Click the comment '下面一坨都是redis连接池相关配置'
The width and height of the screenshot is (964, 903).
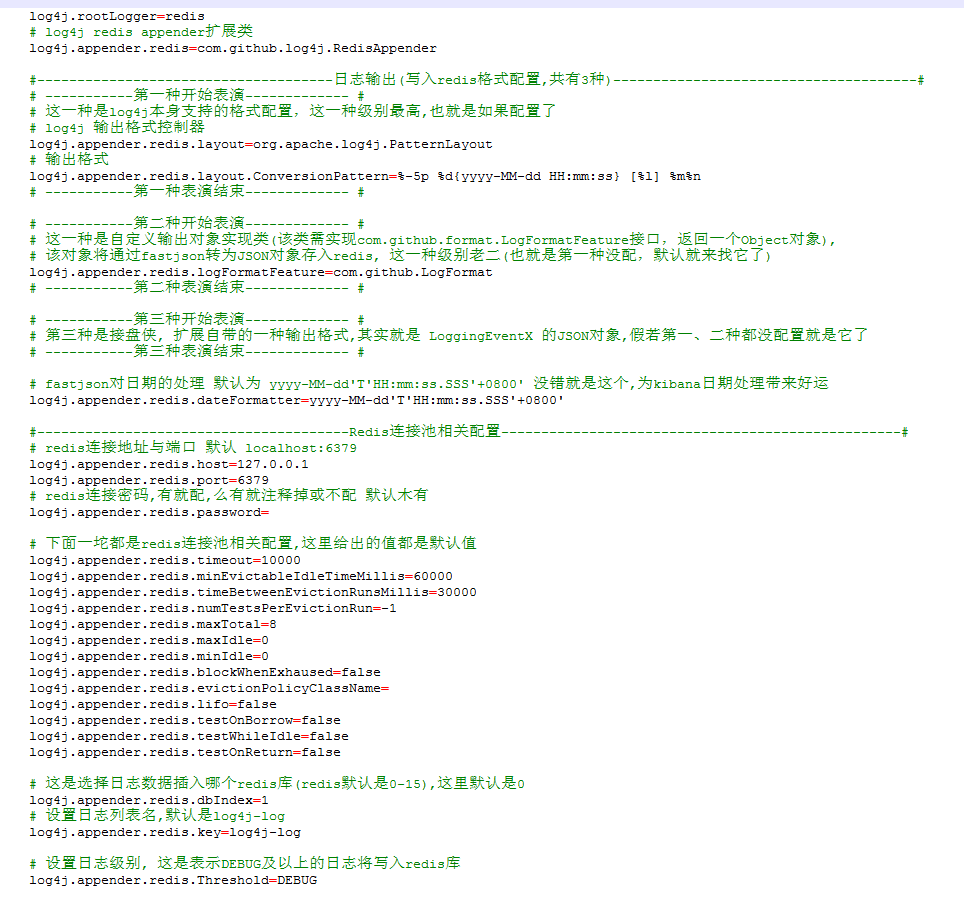click(253, 543)
